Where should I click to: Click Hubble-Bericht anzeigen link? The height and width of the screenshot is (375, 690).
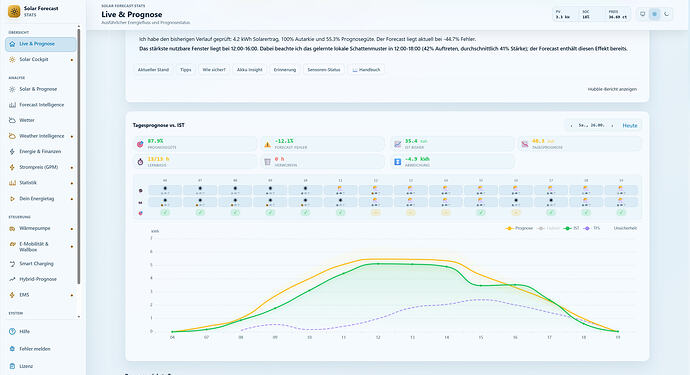pos(612,89)
